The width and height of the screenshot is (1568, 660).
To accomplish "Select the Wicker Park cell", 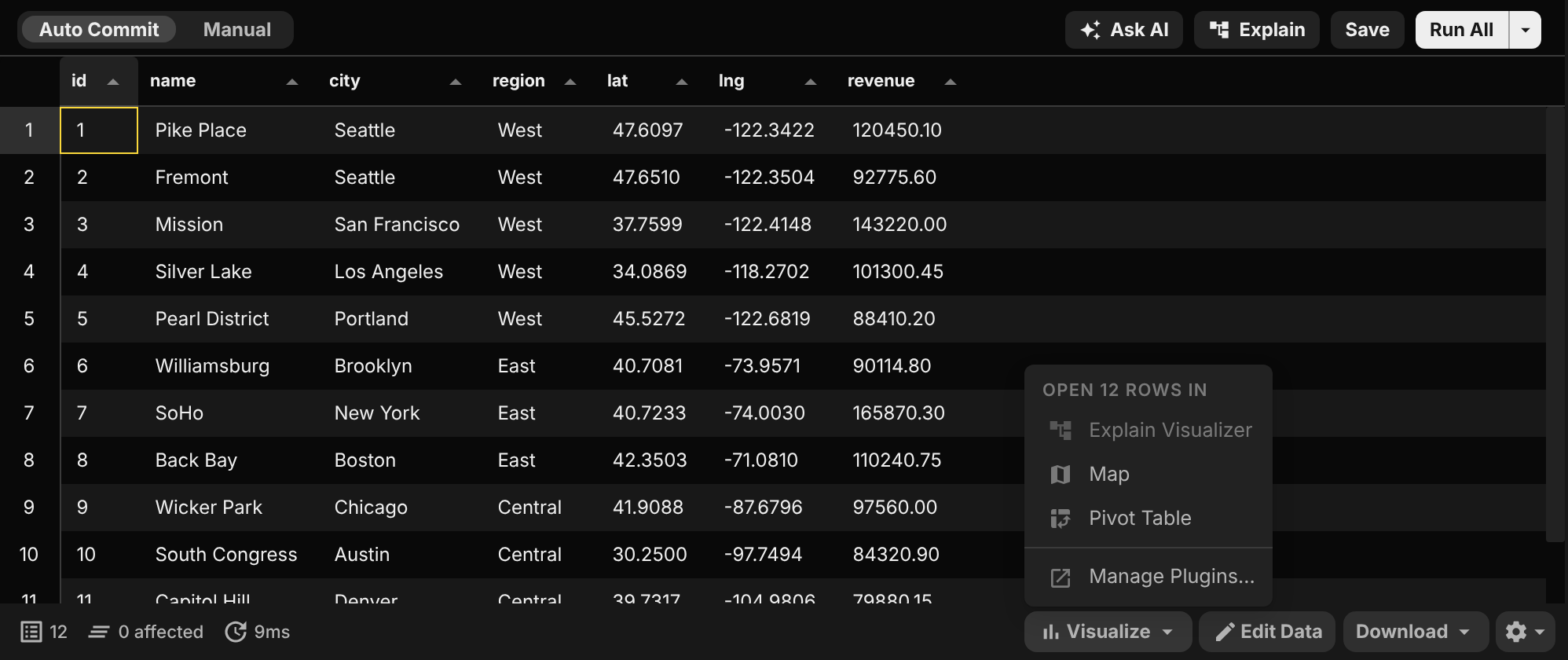I will click(228, 508).
